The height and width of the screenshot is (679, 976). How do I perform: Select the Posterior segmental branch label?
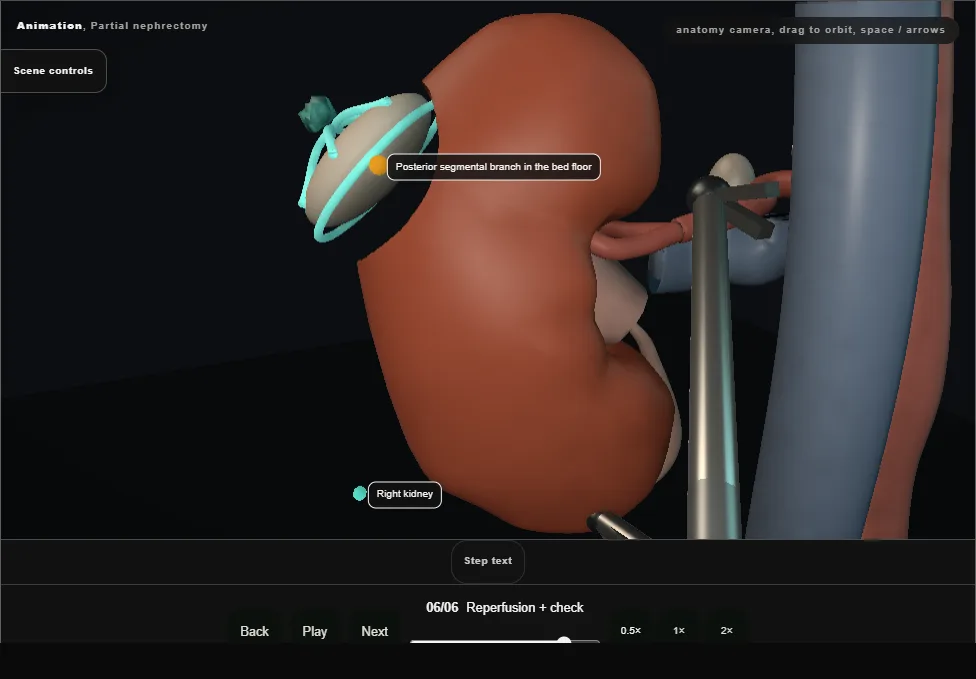[494, 167]
